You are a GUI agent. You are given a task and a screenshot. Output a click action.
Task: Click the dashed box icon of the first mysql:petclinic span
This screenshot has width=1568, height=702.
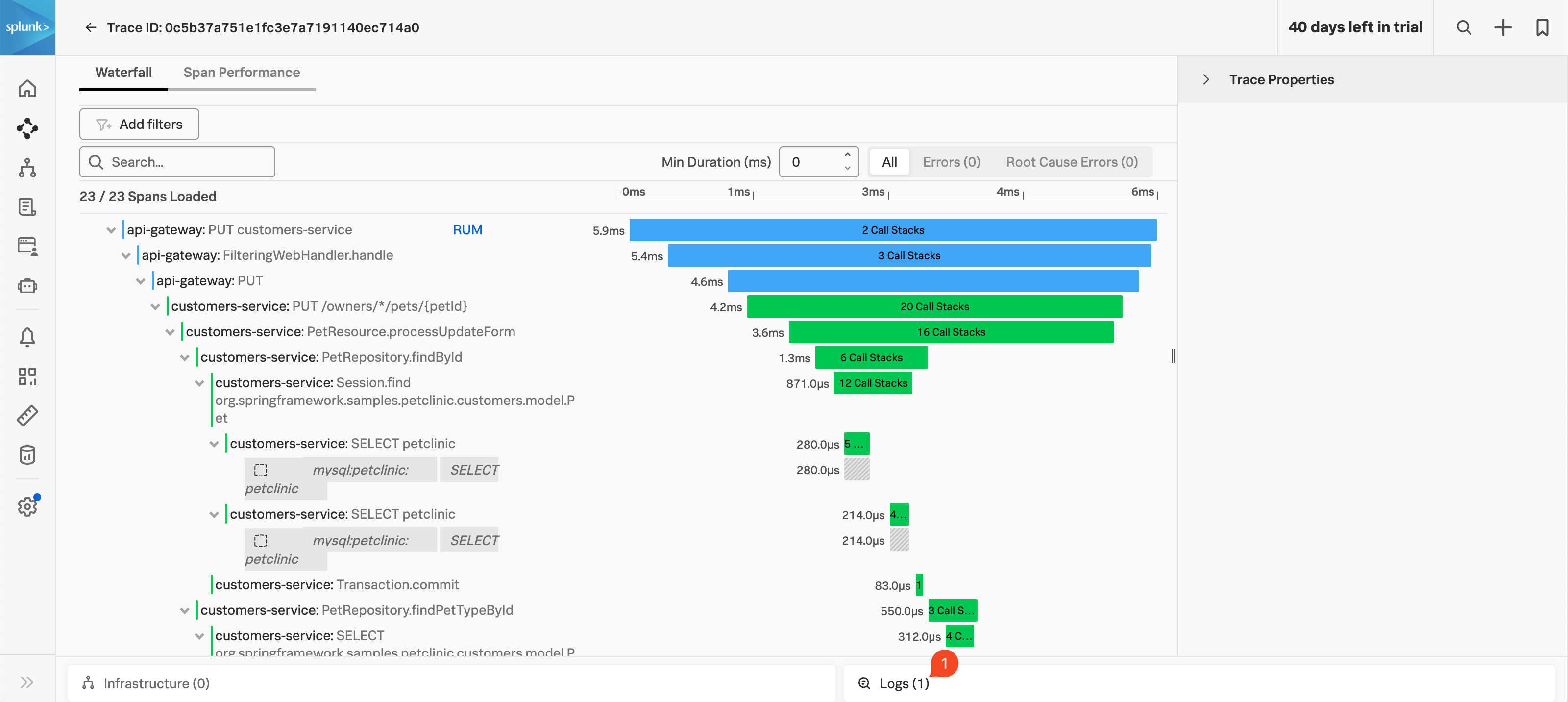(261, 470)
